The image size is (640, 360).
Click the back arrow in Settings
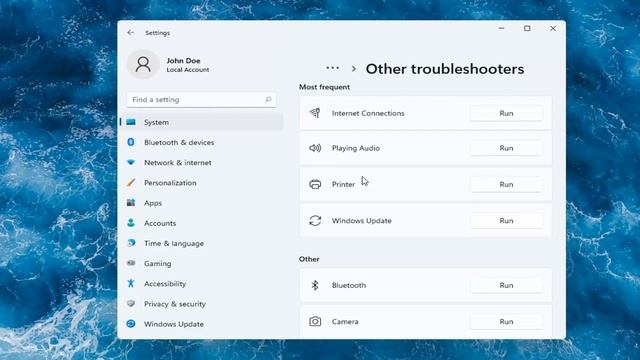pos(130,33)
